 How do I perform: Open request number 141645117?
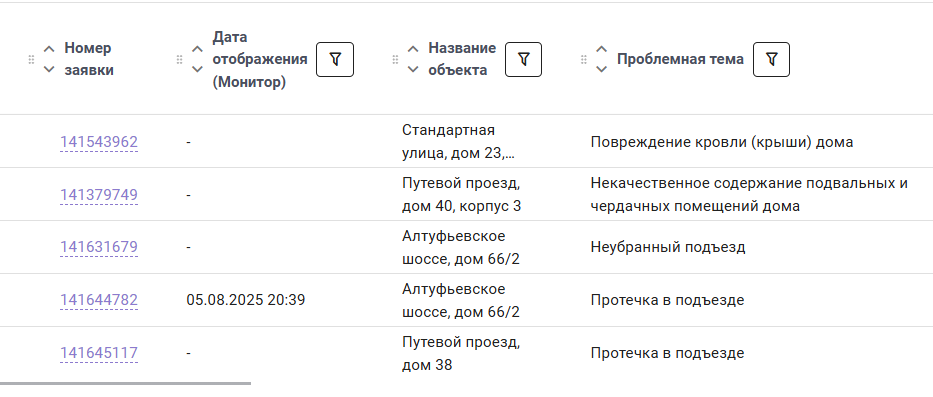tap(99, 354)
